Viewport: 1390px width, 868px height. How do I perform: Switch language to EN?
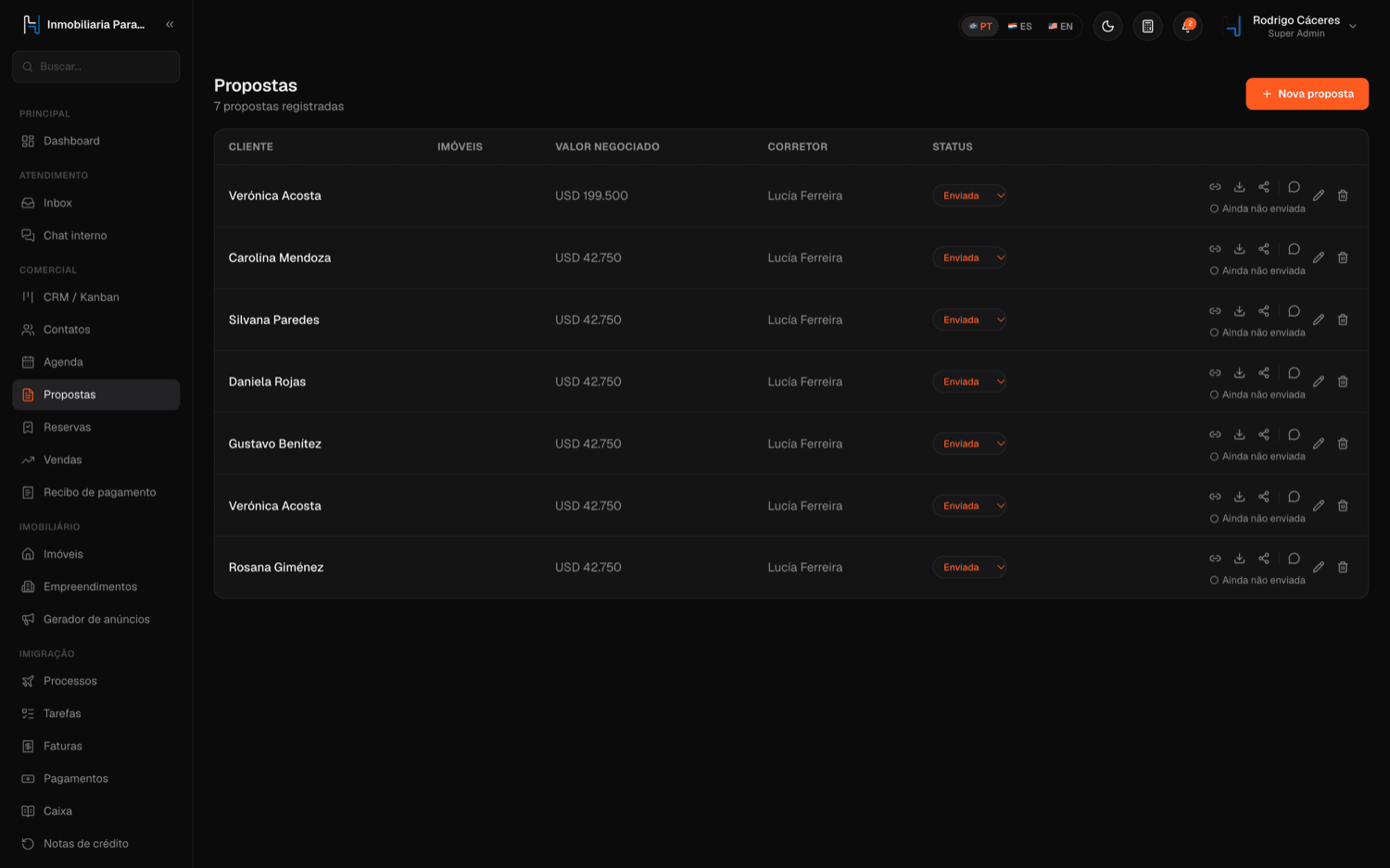pyautogui.click(x=1061, y=26)
